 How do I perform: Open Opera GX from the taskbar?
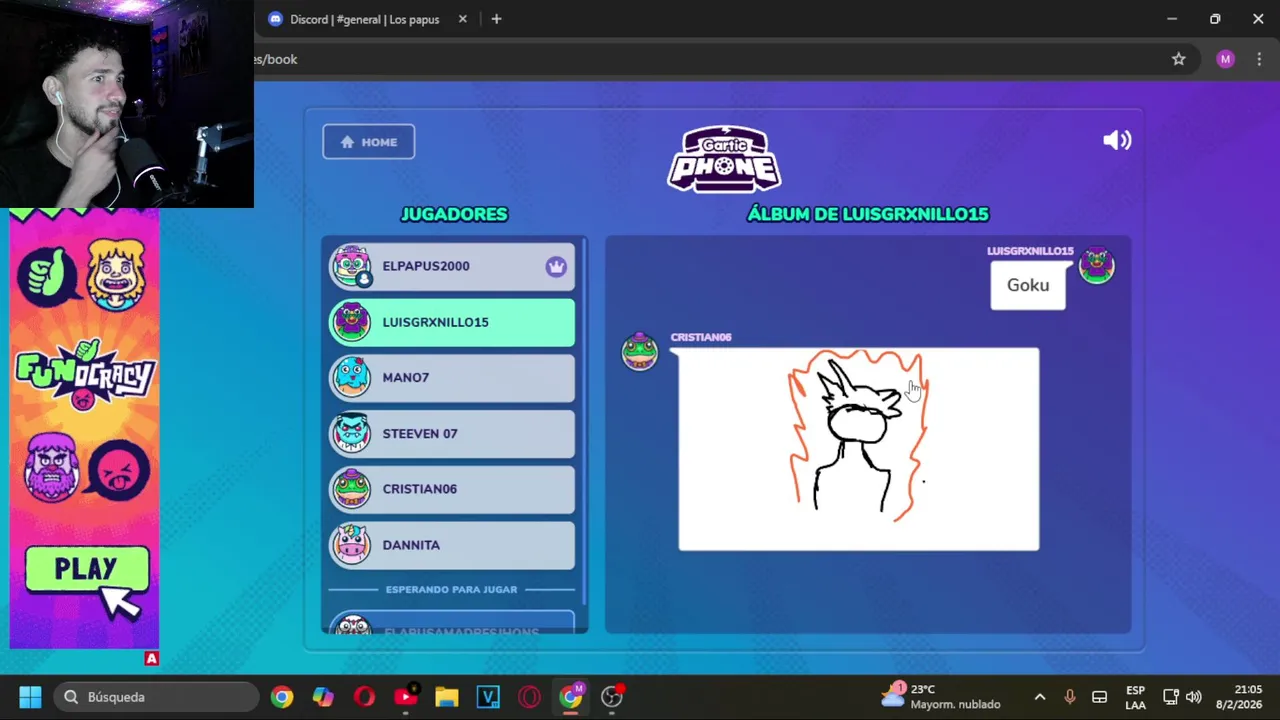pyautogui.click(x=529, y=697)
